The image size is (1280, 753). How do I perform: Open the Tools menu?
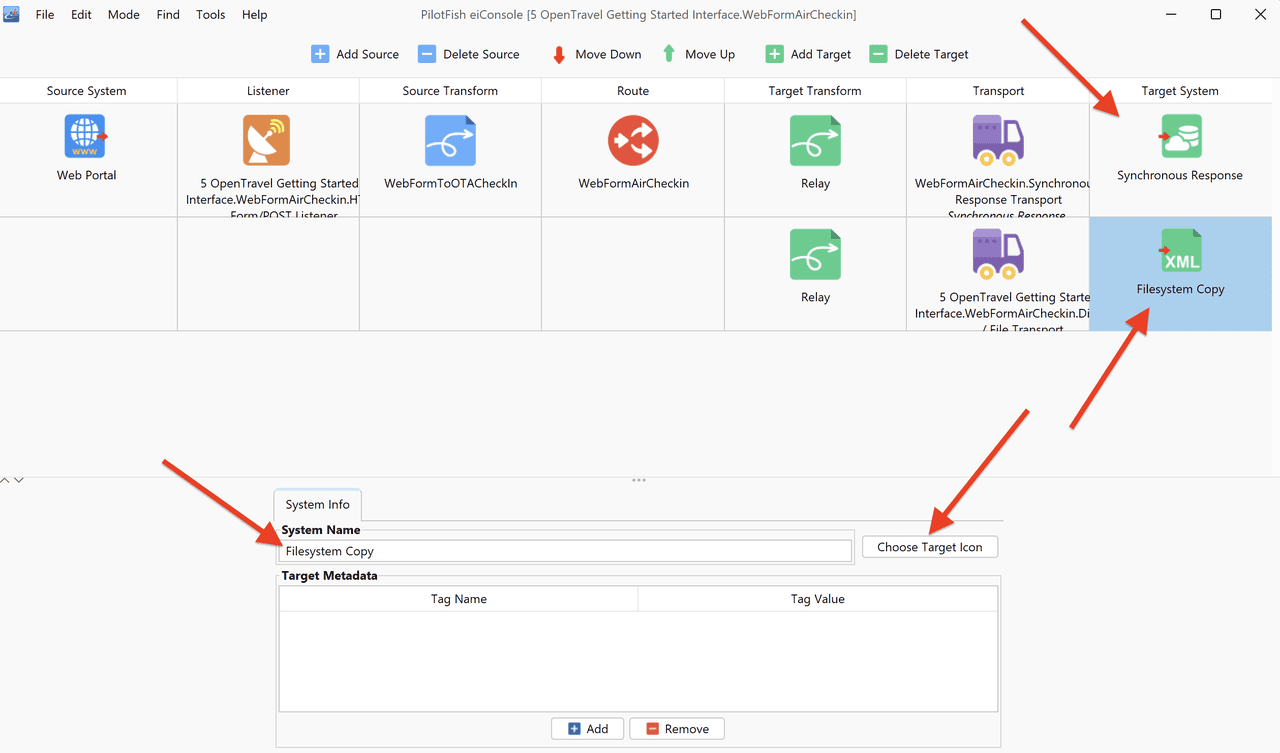(x=211, y=15)
